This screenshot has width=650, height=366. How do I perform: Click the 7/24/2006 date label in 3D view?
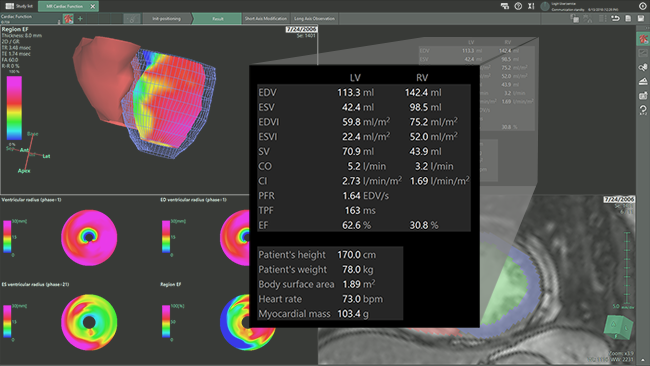301,29
